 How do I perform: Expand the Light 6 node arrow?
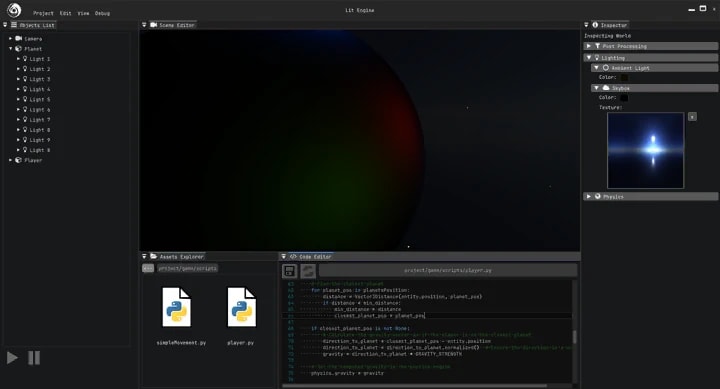pos(18,109)
